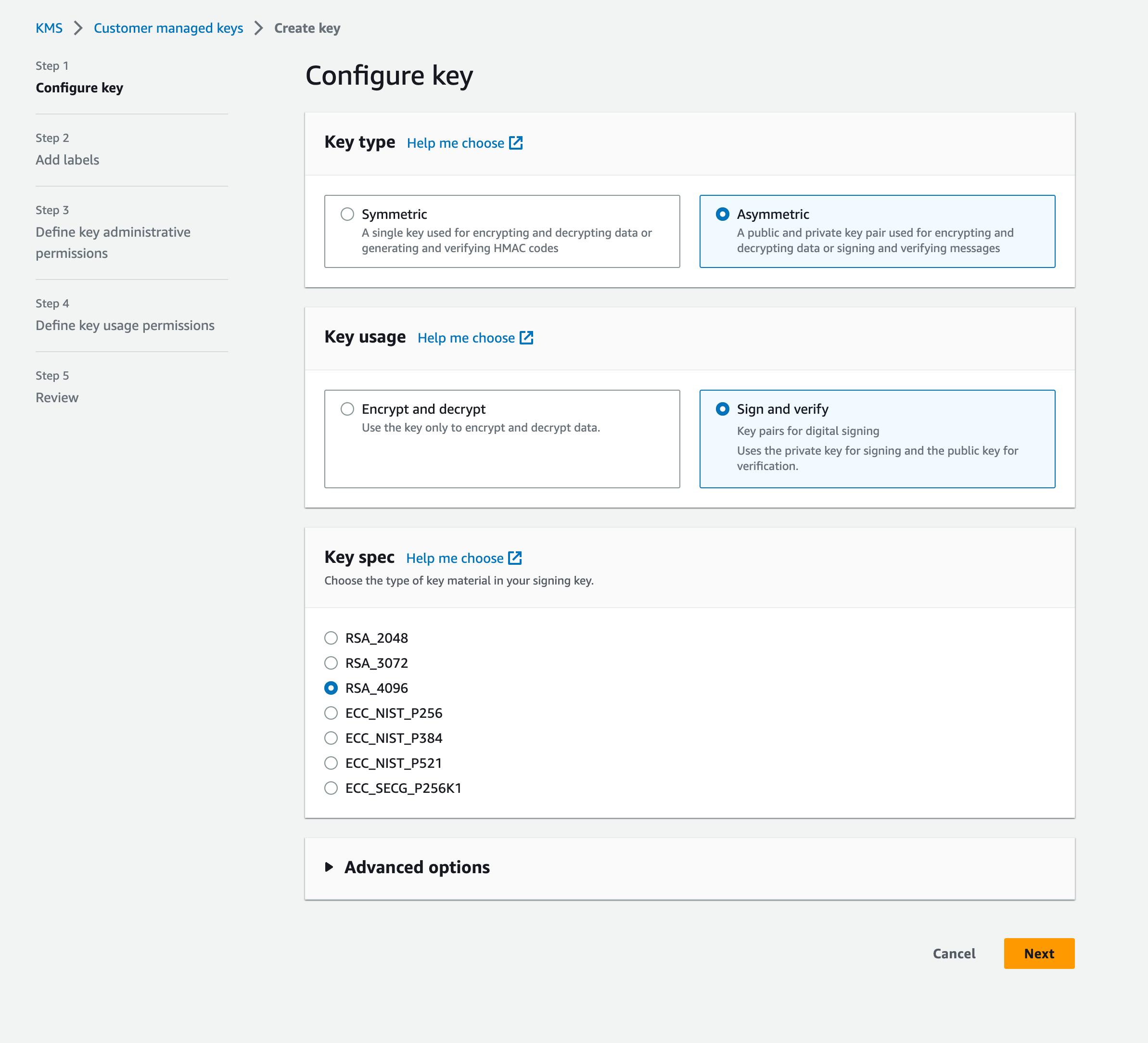This screenshot has height=1043, width=1148.
Task: Select ECC_NIST_P521 key spec
Action: (x=331, y=763)
